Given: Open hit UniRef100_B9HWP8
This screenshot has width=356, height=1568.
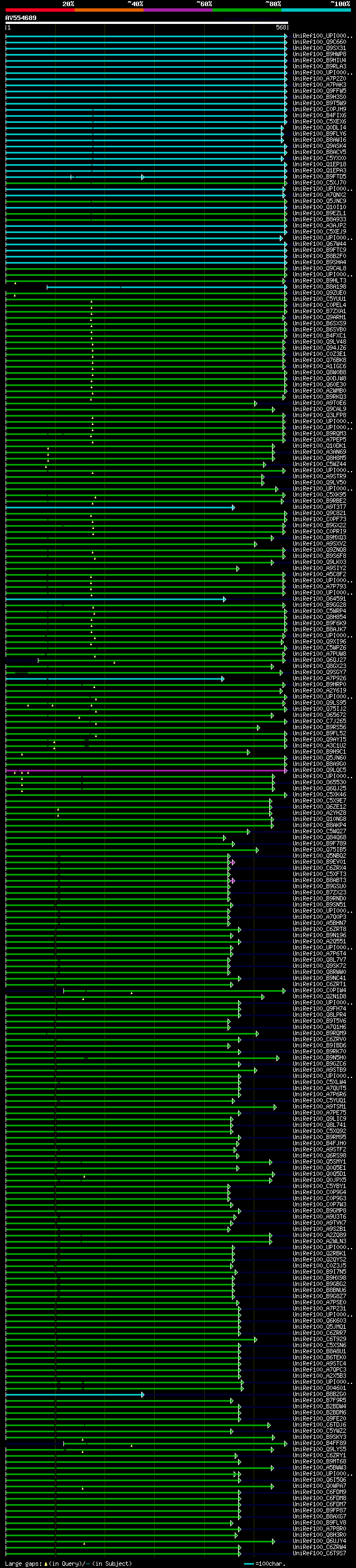Looking at the screenshot, I should click(x=319, y=55).
